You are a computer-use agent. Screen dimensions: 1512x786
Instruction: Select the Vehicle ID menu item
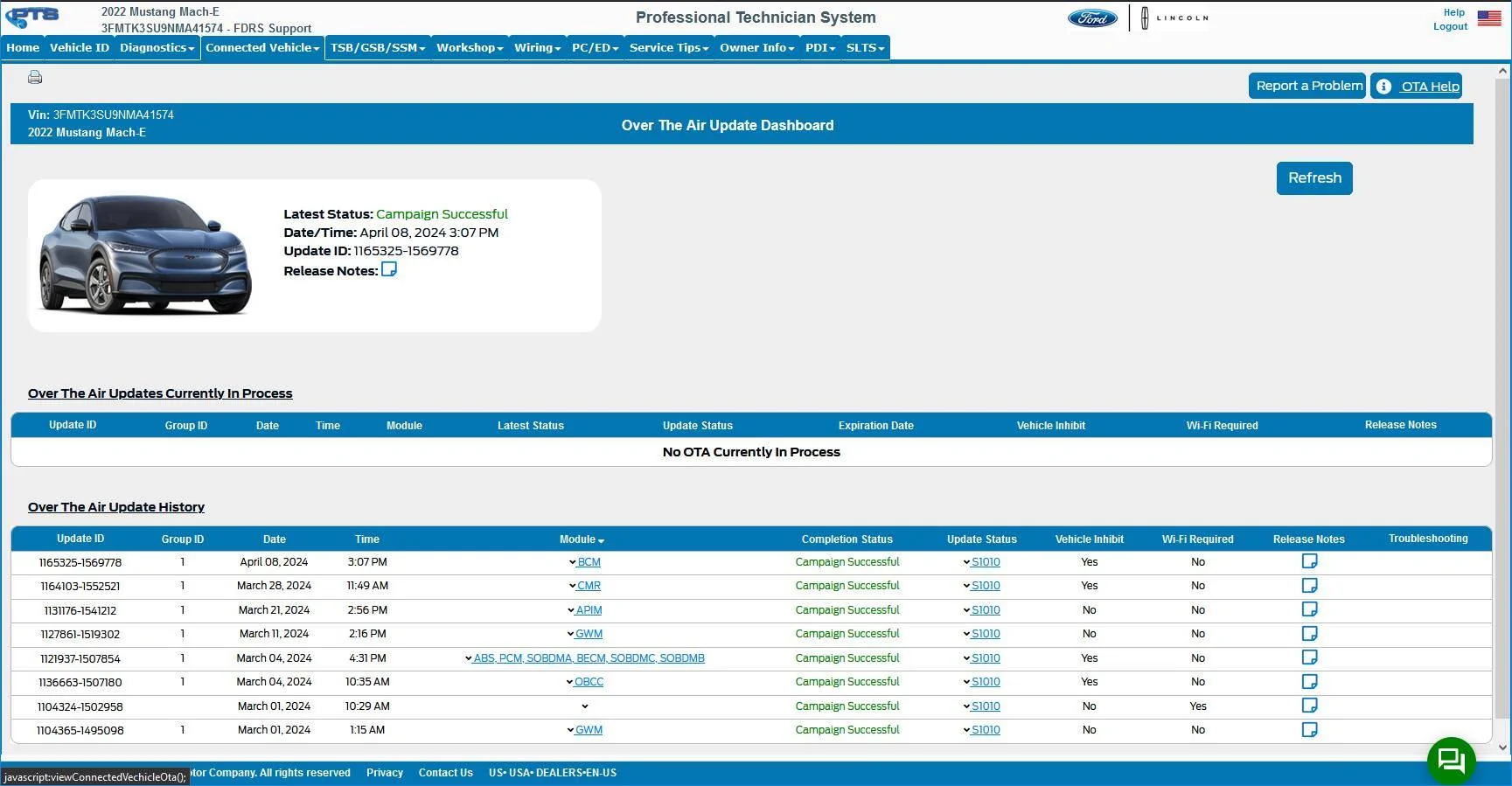[x=80, y=48]
